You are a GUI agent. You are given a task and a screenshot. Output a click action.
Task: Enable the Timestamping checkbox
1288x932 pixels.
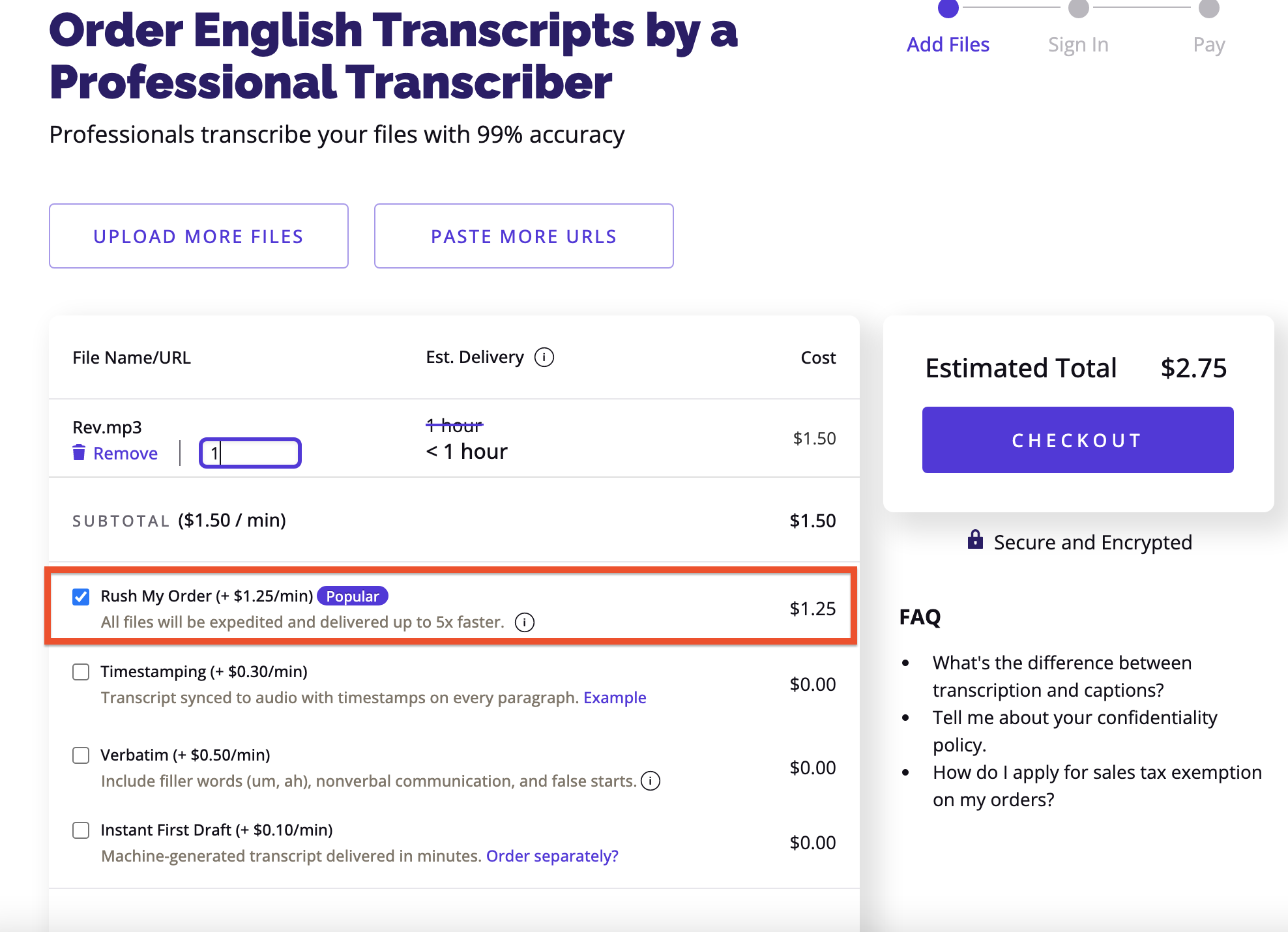(x=81, y=672)
